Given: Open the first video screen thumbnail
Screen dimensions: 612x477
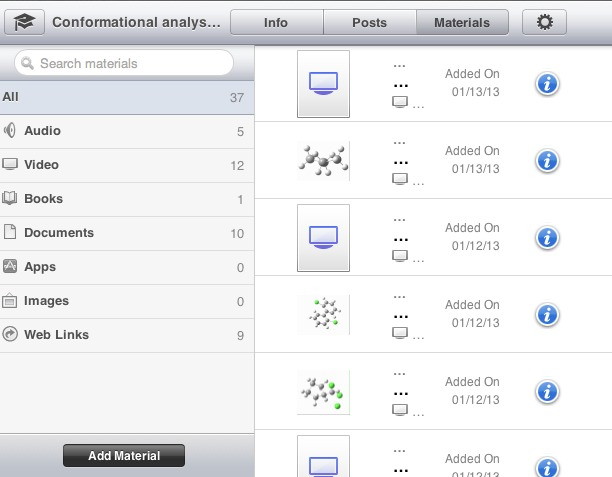Looking at the screenshot, I should (x=323, y=84).
